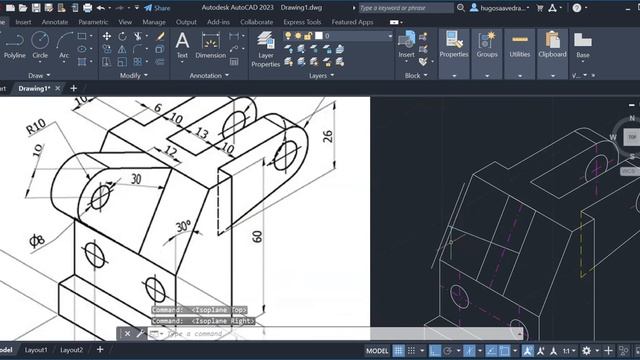Click the Plot printer icon

click(x=87, y=8)
